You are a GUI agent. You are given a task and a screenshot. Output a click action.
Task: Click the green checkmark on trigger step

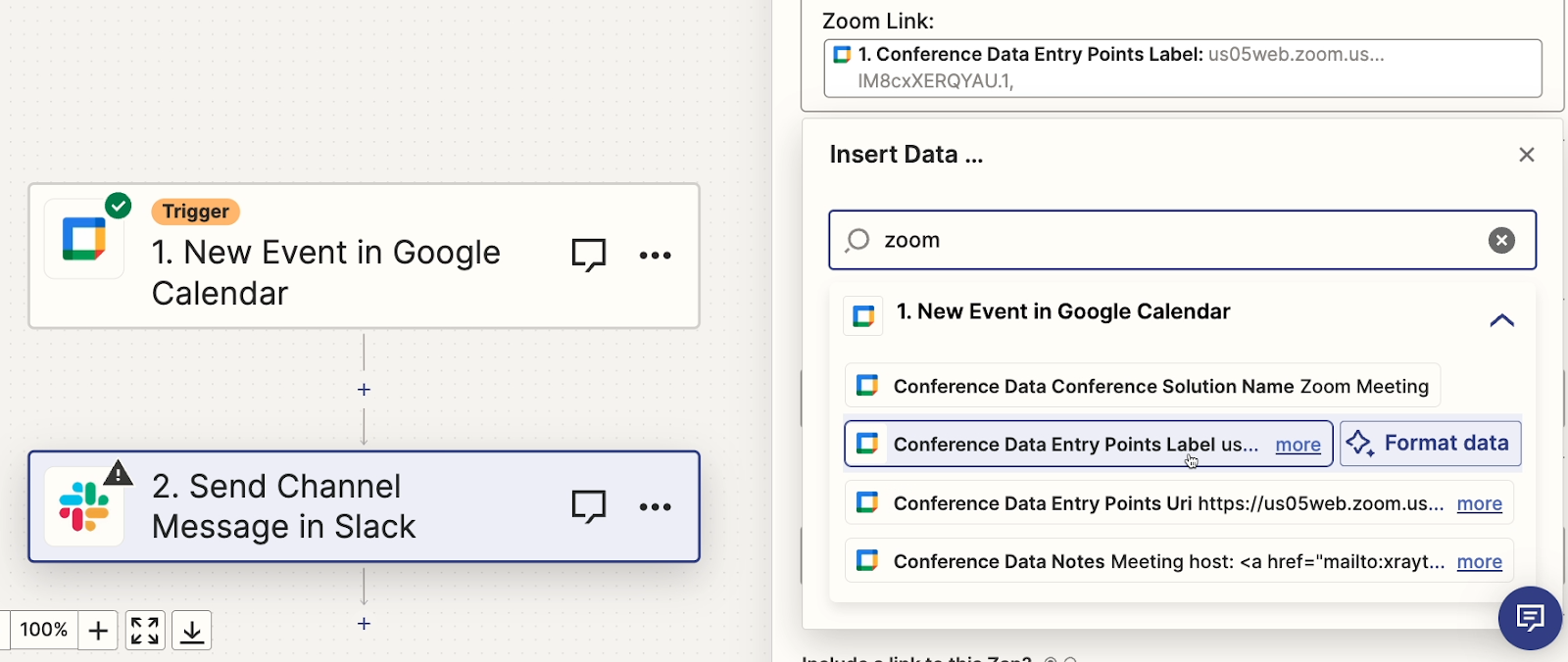(119, 206)
